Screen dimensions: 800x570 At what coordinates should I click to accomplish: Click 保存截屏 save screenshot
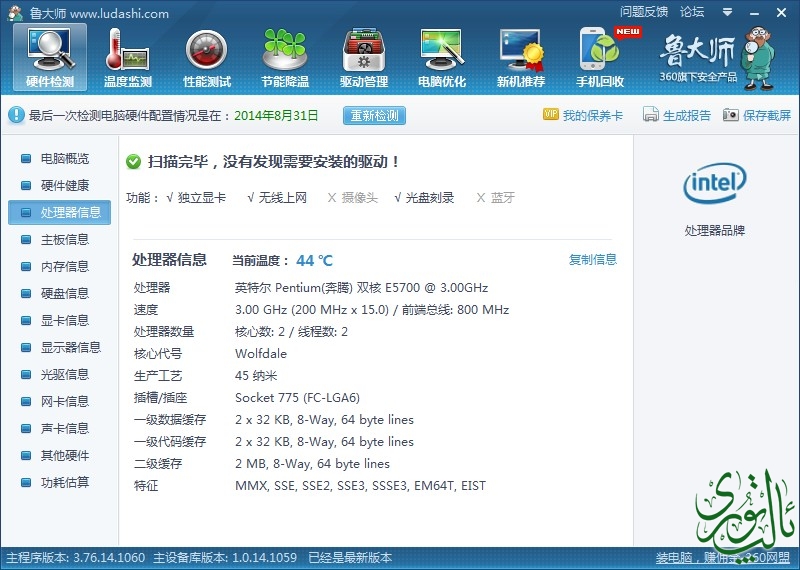tap(757, 115)
